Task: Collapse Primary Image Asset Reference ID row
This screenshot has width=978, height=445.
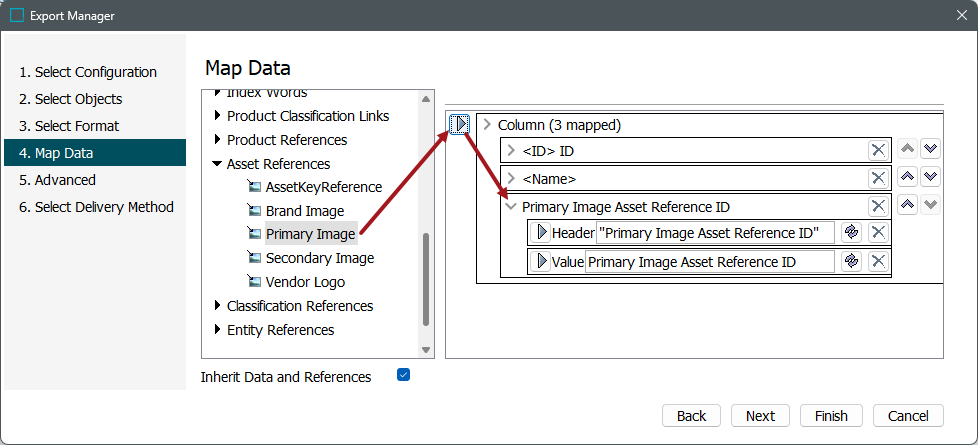Action: pos(511,207)
